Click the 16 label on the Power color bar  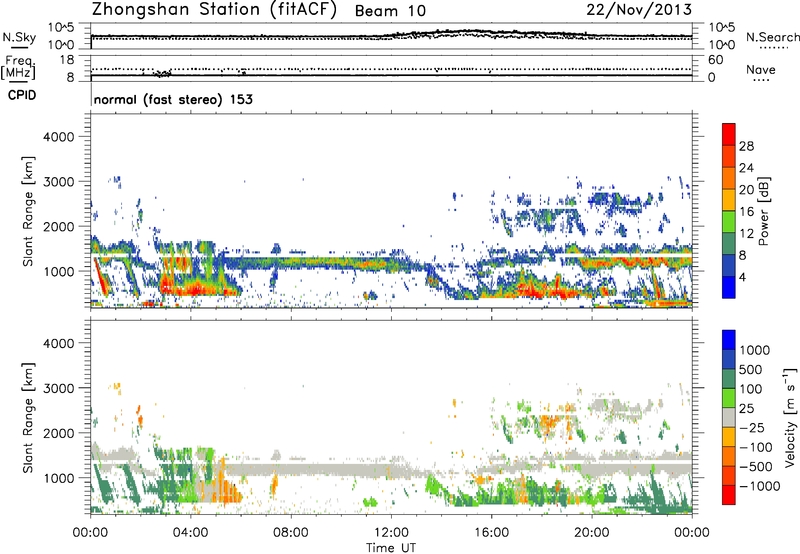click(x=746, y=212)
